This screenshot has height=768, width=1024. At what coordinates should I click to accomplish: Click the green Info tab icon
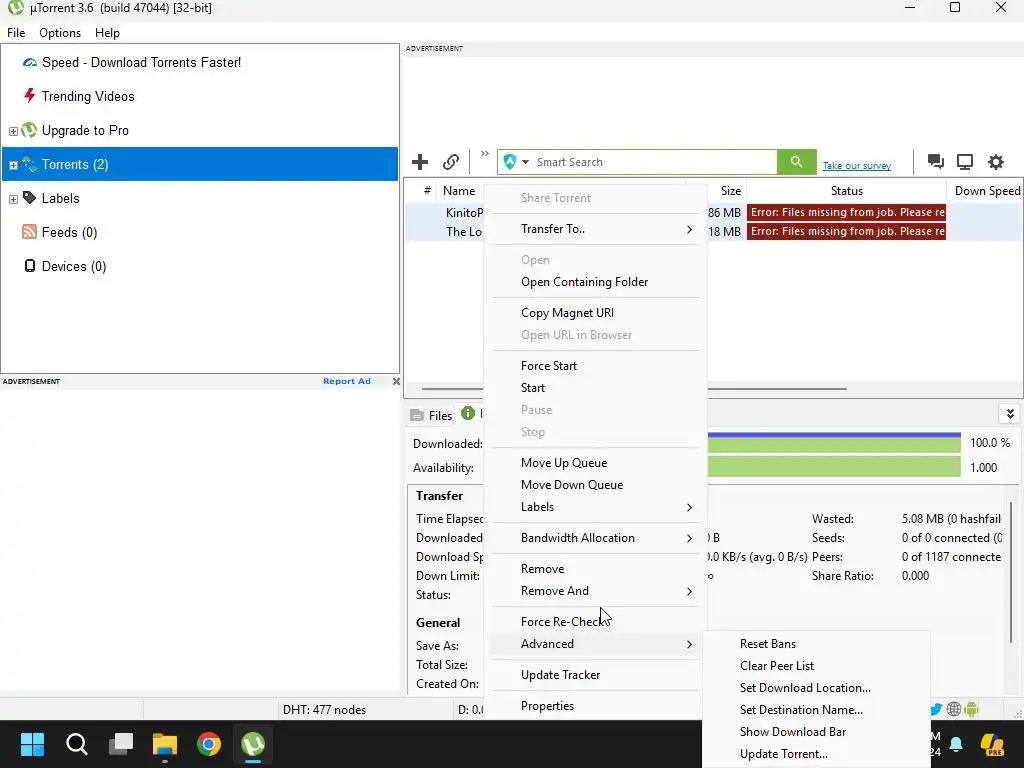pyautogui.click(x=468, y=413)
